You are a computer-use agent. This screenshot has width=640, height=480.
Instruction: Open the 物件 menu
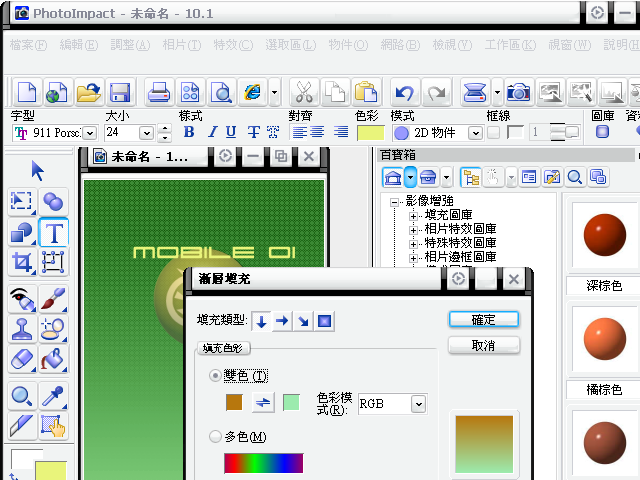click(349, 44)
